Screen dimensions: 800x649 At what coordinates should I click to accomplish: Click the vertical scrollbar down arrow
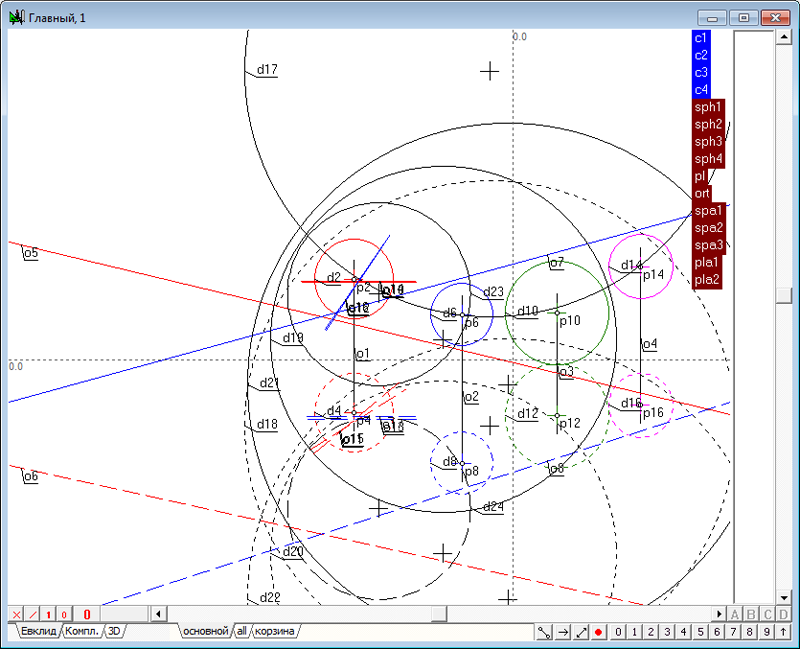tap(783, 597)
